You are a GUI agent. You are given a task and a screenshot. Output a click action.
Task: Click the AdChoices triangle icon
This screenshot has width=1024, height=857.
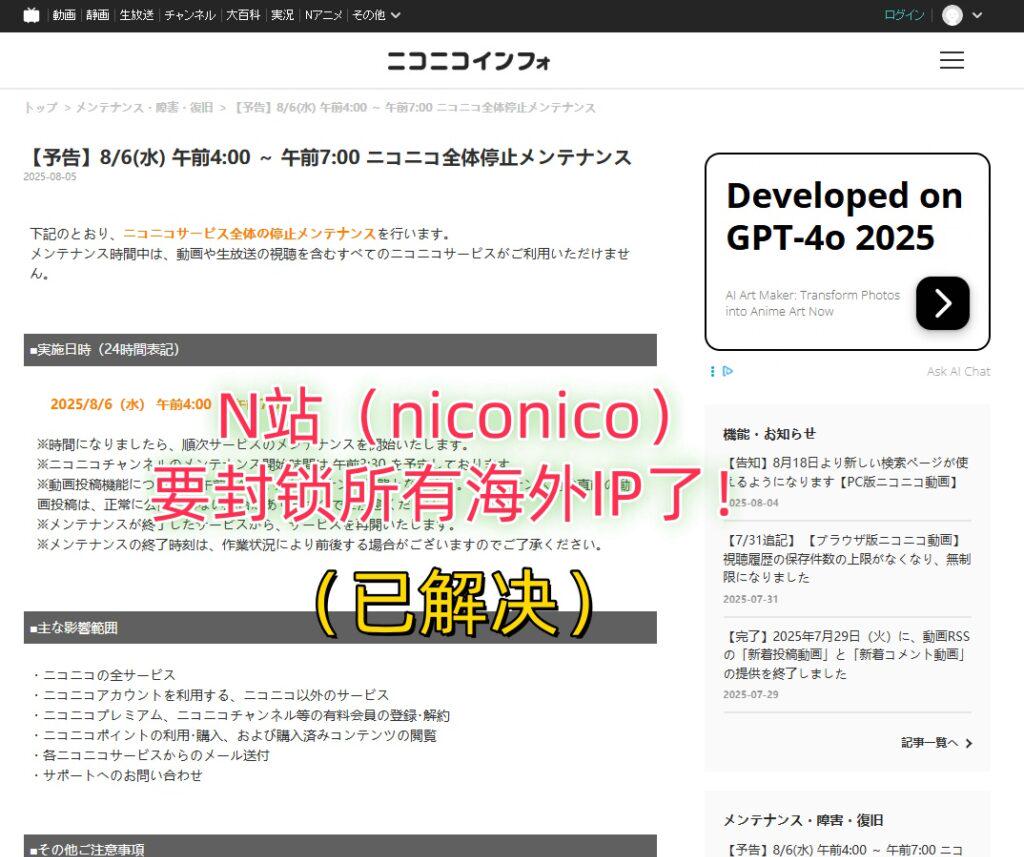click(x=728, y=371)
